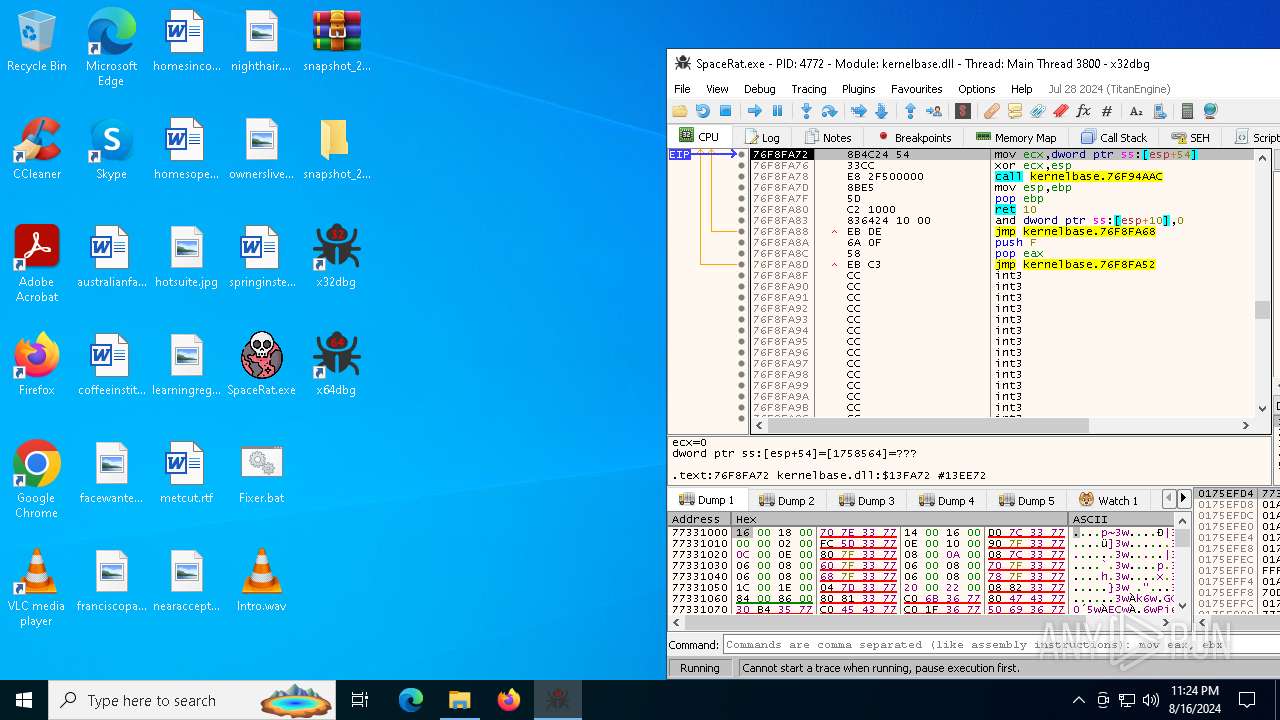Toggle breakpoint bullet at address 76F8FA94
Image resolution: width=1280 pixels, height=720 pixels.
tap(741, 331)
